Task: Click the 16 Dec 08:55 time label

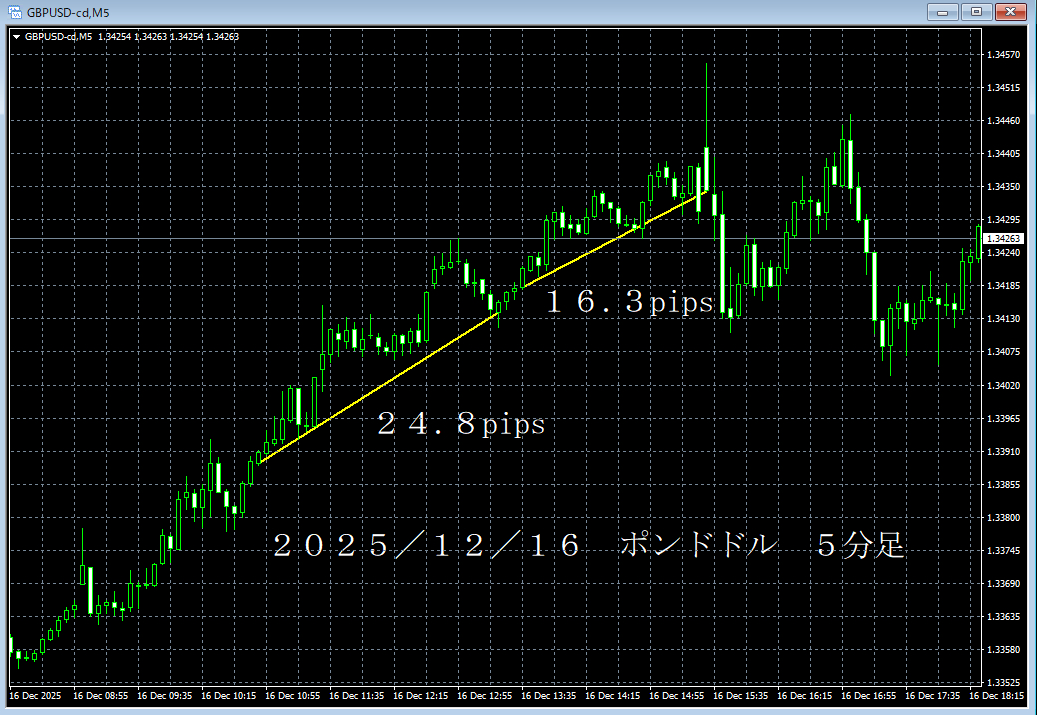Action: pyautogui.click(x=101, y=696)
